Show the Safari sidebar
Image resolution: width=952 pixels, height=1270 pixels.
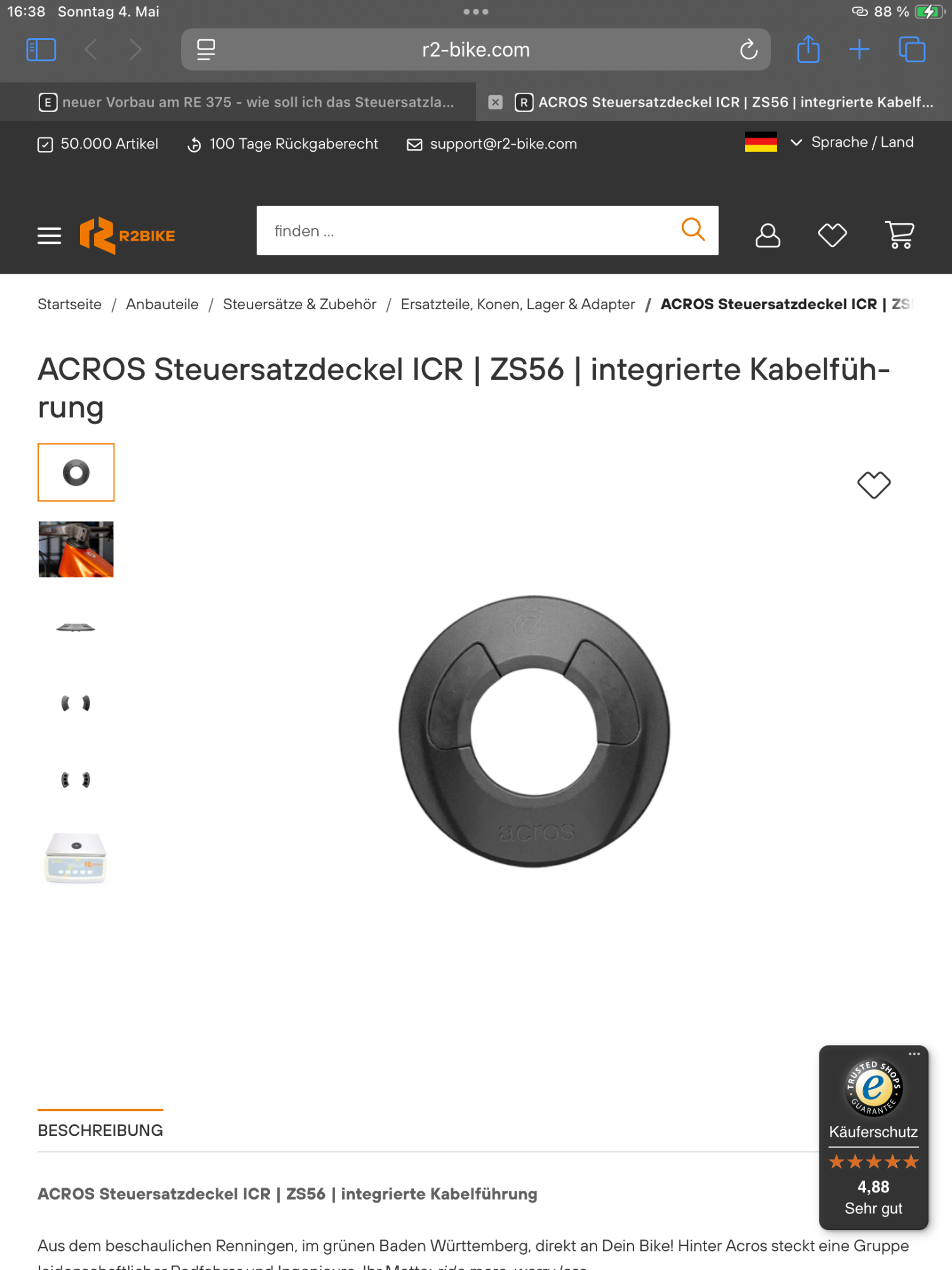(41, 50)
